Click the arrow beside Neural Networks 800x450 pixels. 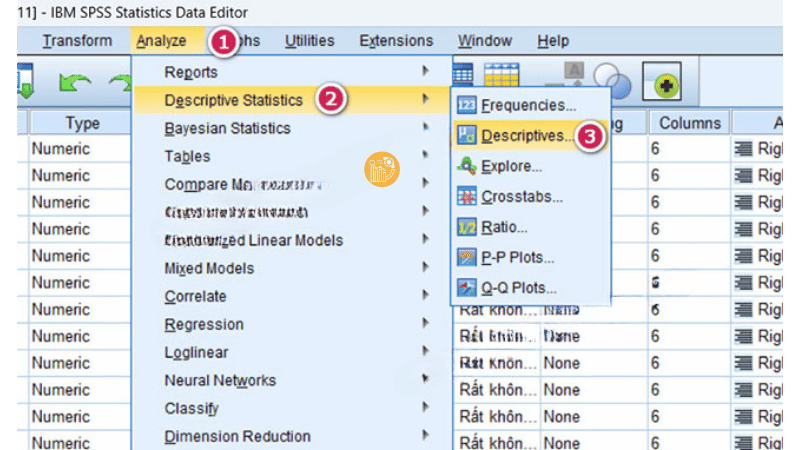coord(425,379)
